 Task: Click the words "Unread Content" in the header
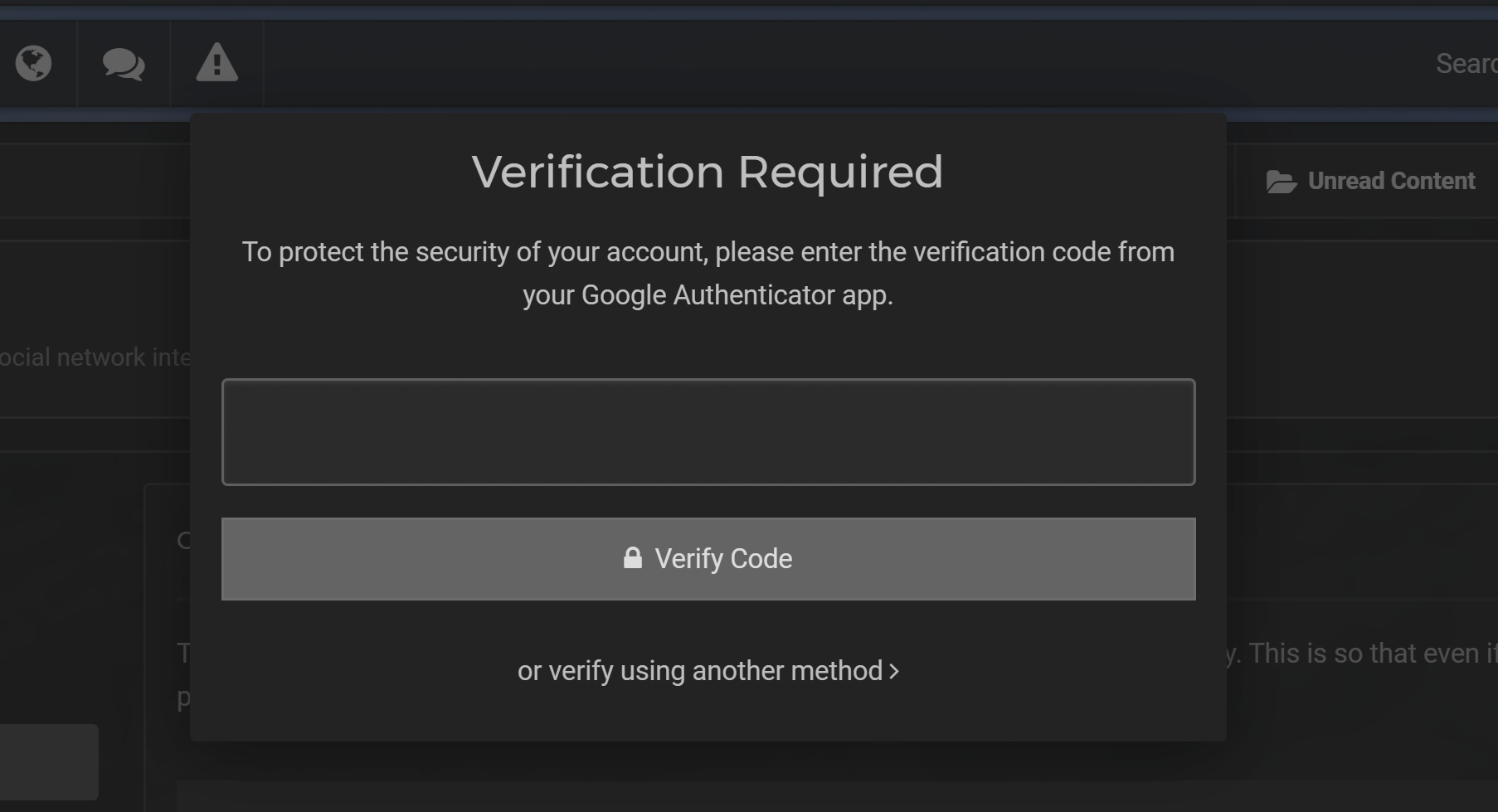[x=1391, y=182]
